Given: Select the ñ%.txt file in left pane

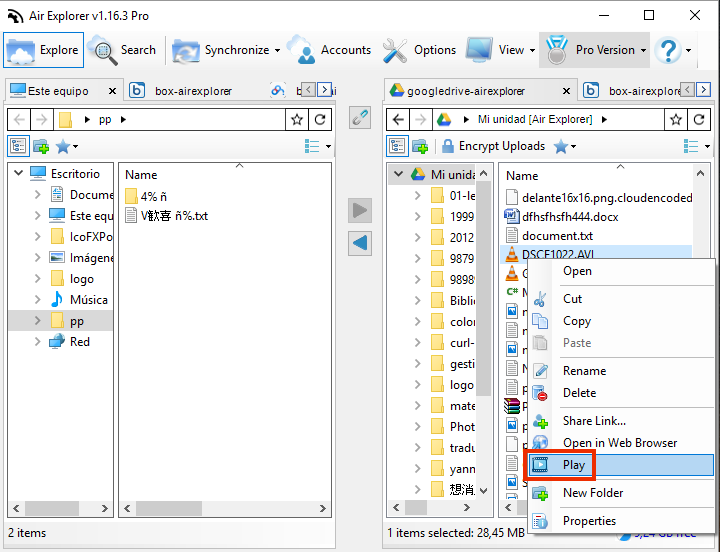Looking at the screenshot, I should pos(167,215).
